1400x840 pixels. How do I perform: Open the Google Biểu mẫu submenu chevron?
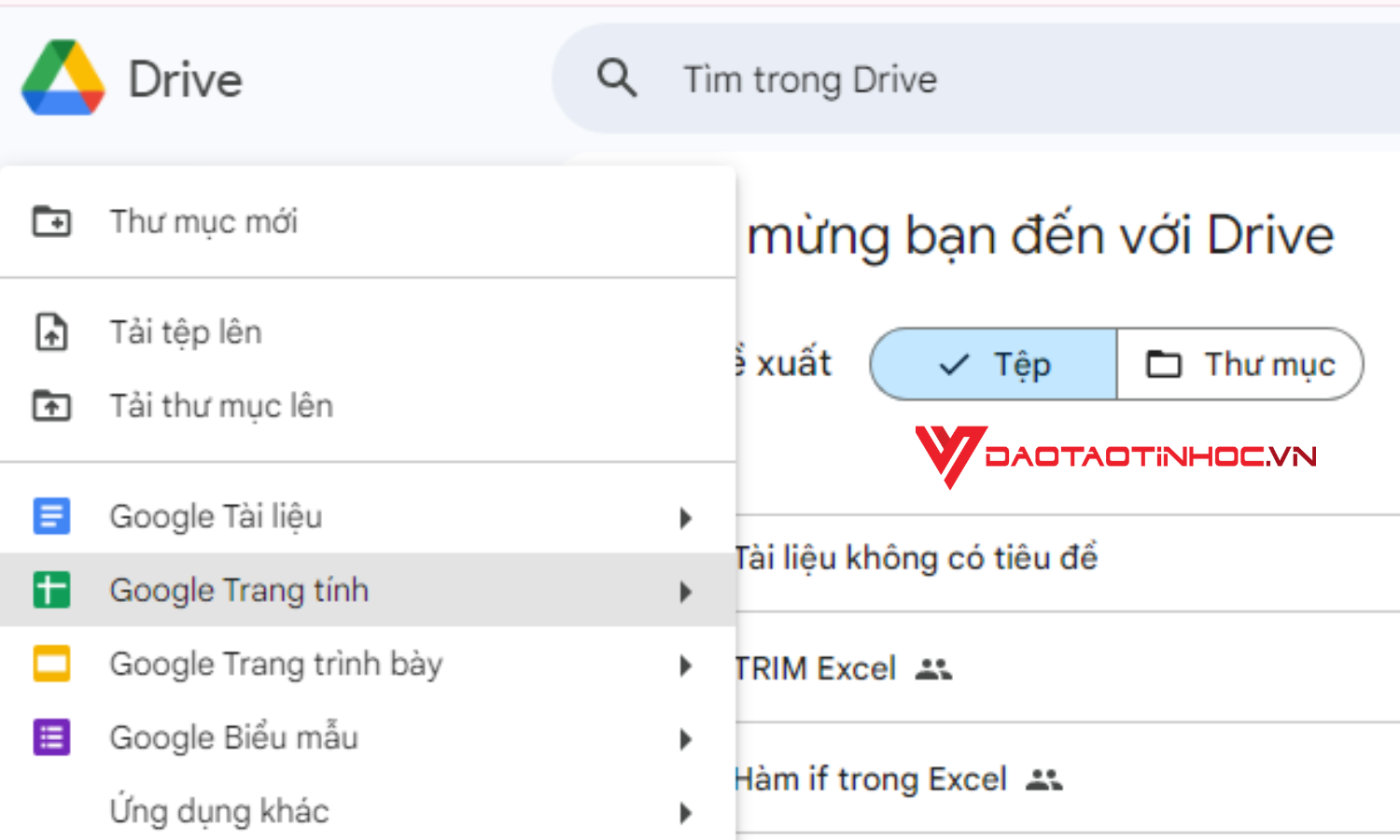pyautogui.click(x=686, y=739)
